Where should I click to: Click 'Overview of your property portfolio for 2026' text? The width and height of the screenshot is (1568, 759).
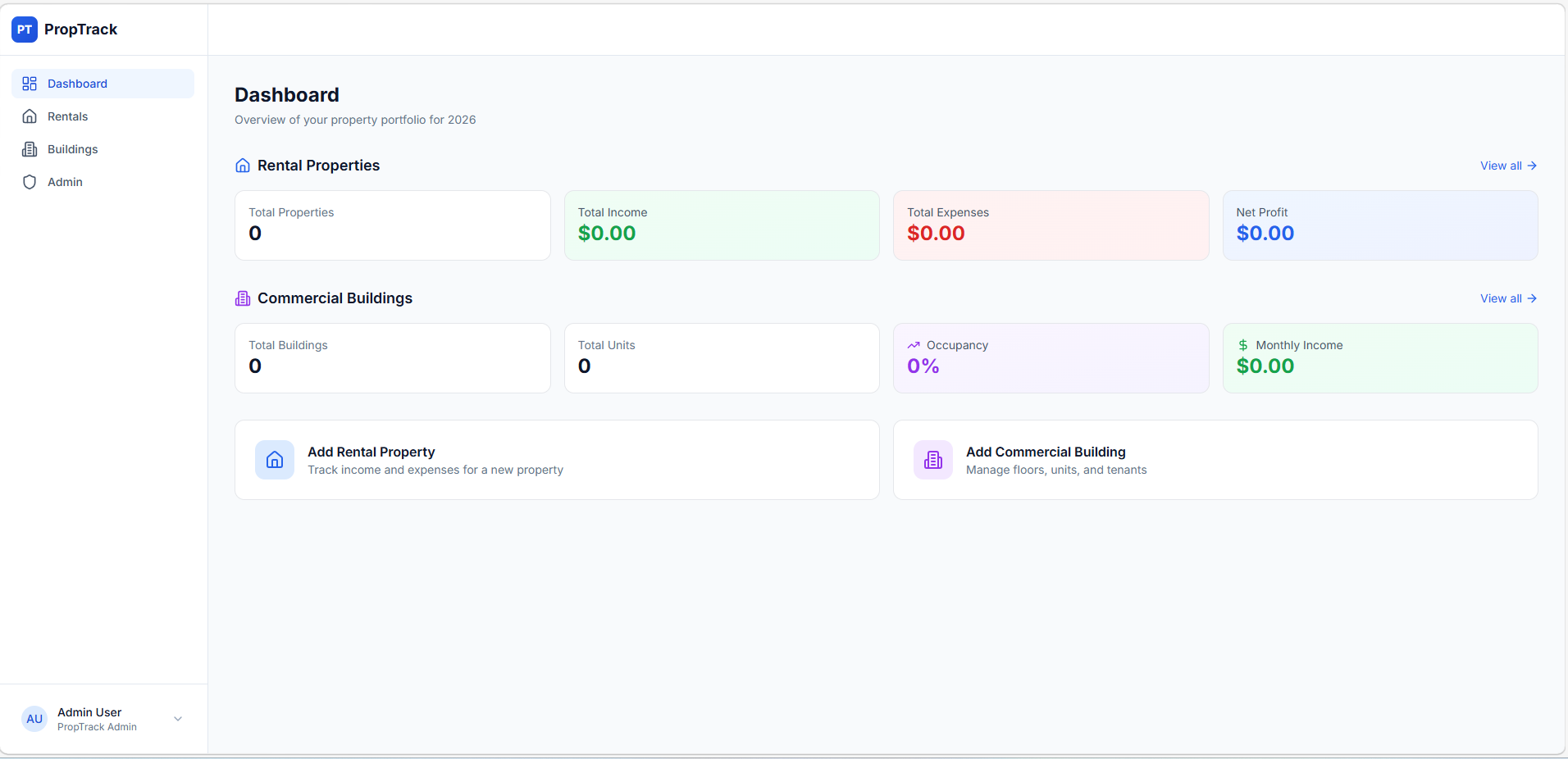coord(355,120)
